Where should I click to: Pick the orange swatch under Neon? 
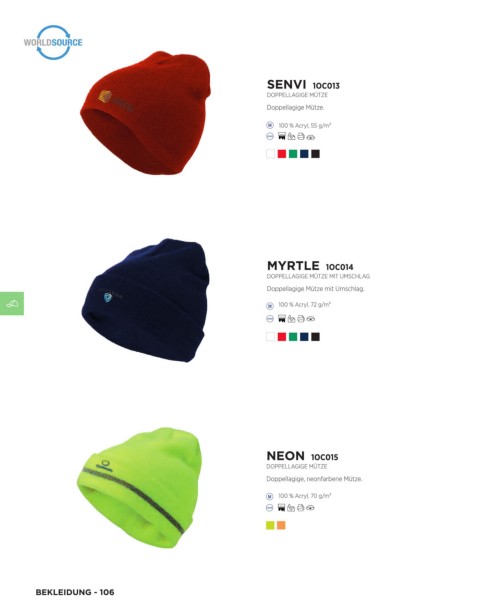coord(281,525)
